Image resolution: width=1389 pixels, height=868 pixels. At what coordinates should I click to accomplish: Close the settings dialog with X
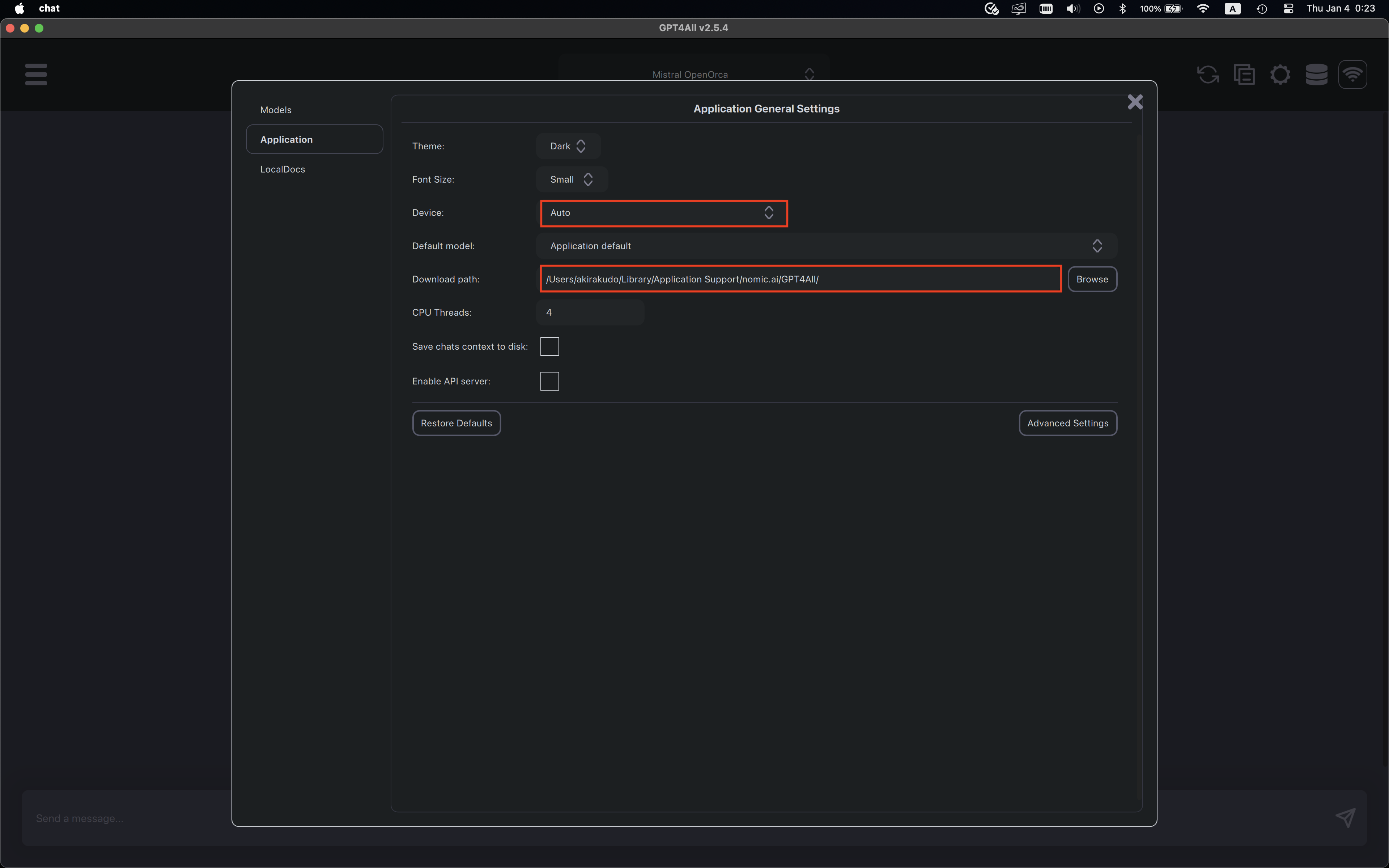[1135, 102]
